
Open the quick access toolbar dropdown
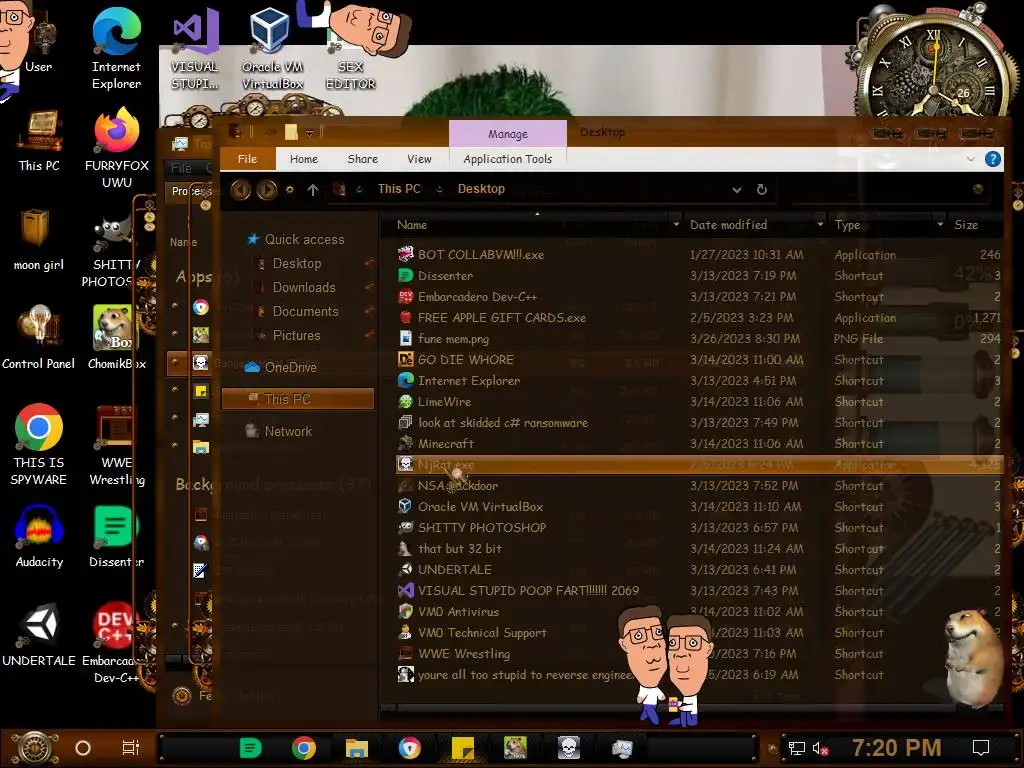coord(310,133)
